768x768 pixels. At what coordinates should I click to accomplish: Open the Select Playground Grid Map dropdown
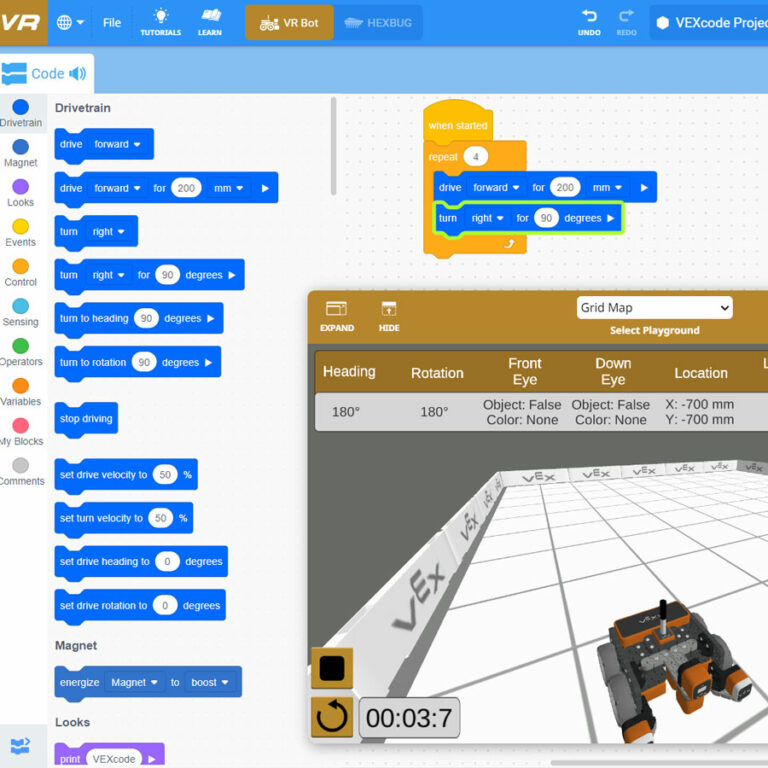[x=655, y=308]
